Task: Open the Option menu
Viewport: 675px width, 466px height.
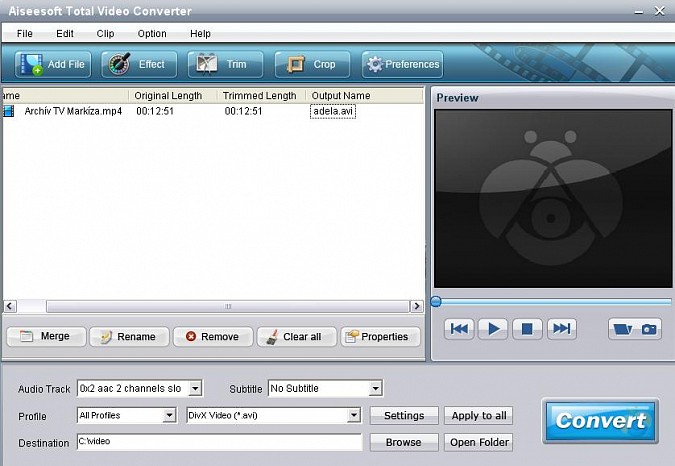Action: [x=152, y=34]
